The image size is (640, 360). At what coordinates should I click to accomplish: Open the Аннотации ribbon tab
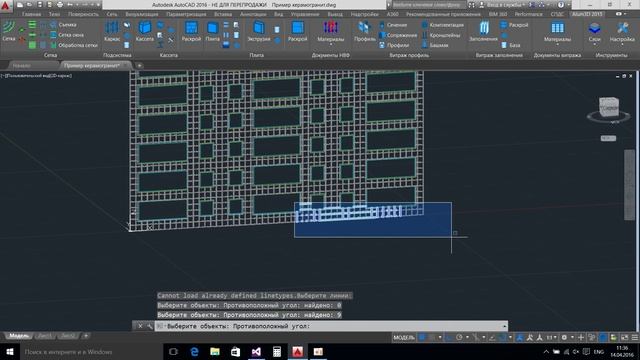pos(253,14)
